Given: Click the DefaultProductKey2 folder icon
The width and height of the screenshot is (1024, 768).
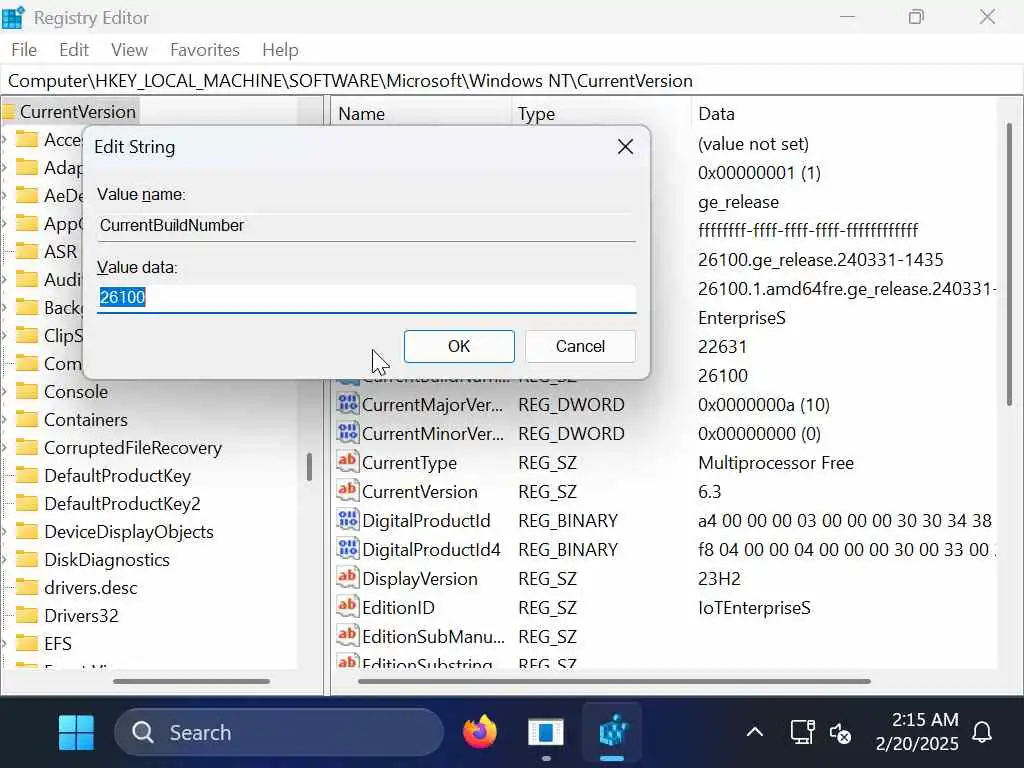Looking at the screenshot, I should 27,504.
